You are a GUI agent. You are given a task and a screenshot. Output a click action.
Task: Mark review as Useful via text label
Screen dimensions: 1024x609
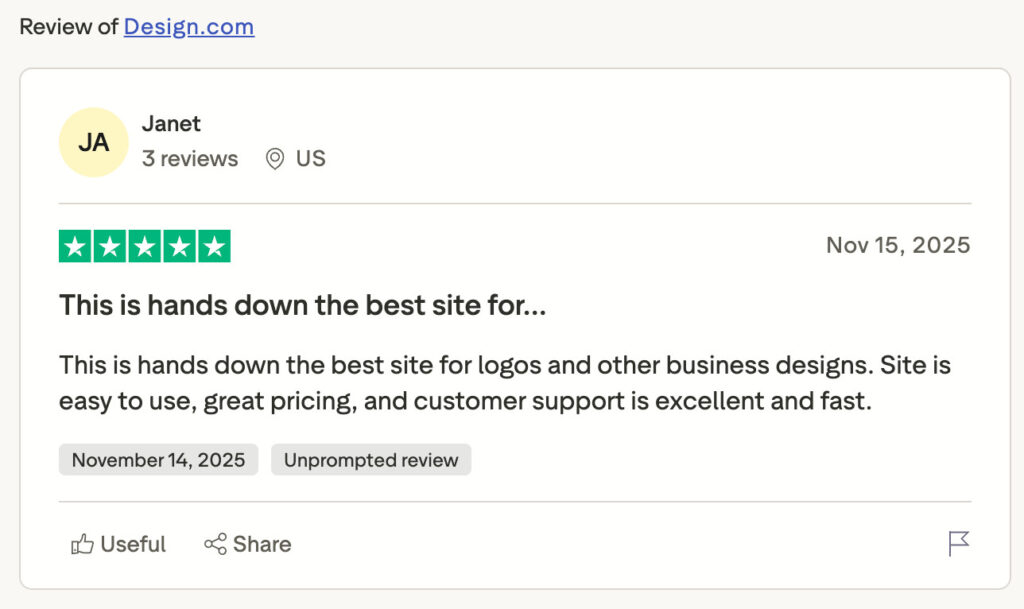click(x=133, y=545)
